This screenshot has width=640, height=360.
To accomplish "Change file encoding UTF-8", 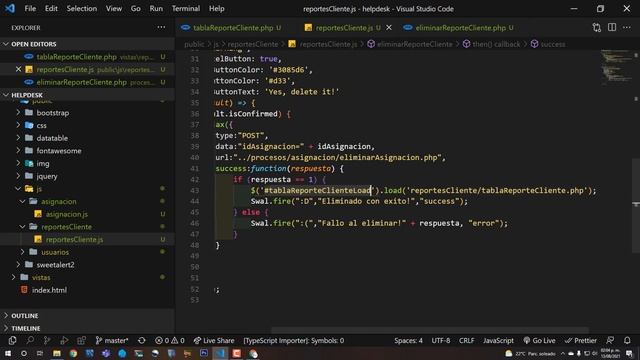I will (441, 340).
